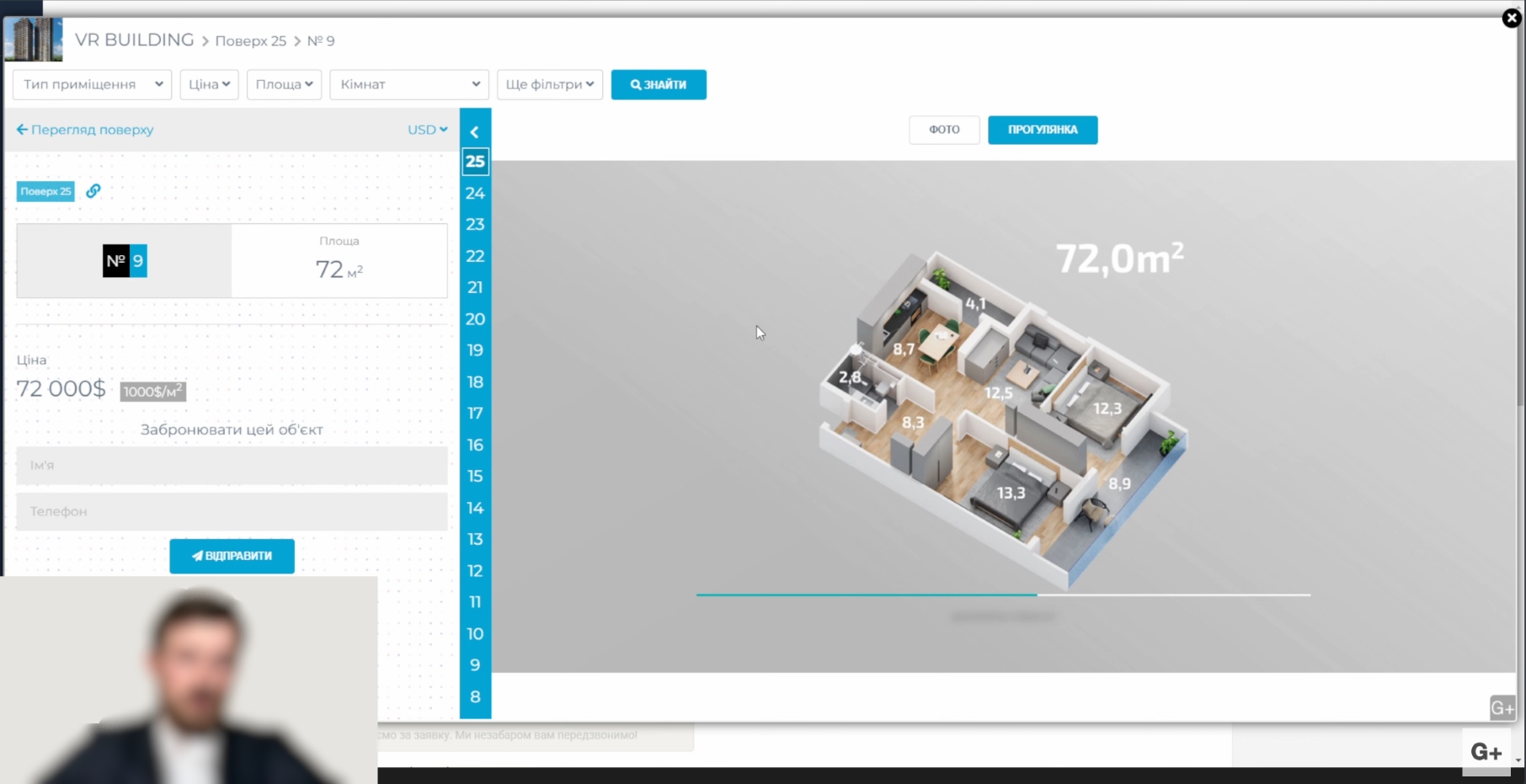Viewport: 1526px width, 784px height.
Task: Switch to the ПРОГУЛЯНКА tab
Action: (x=1043, y=130)
